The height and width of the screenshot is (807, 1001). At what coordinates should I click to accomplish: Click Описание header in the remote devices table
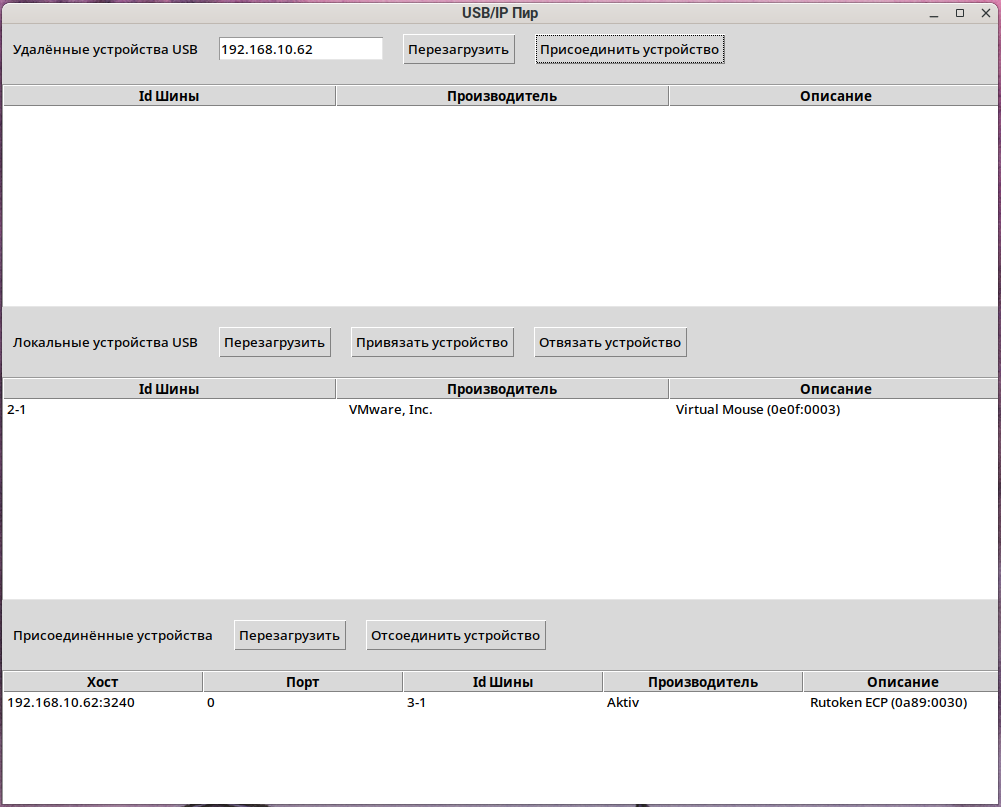click(835, 96)
